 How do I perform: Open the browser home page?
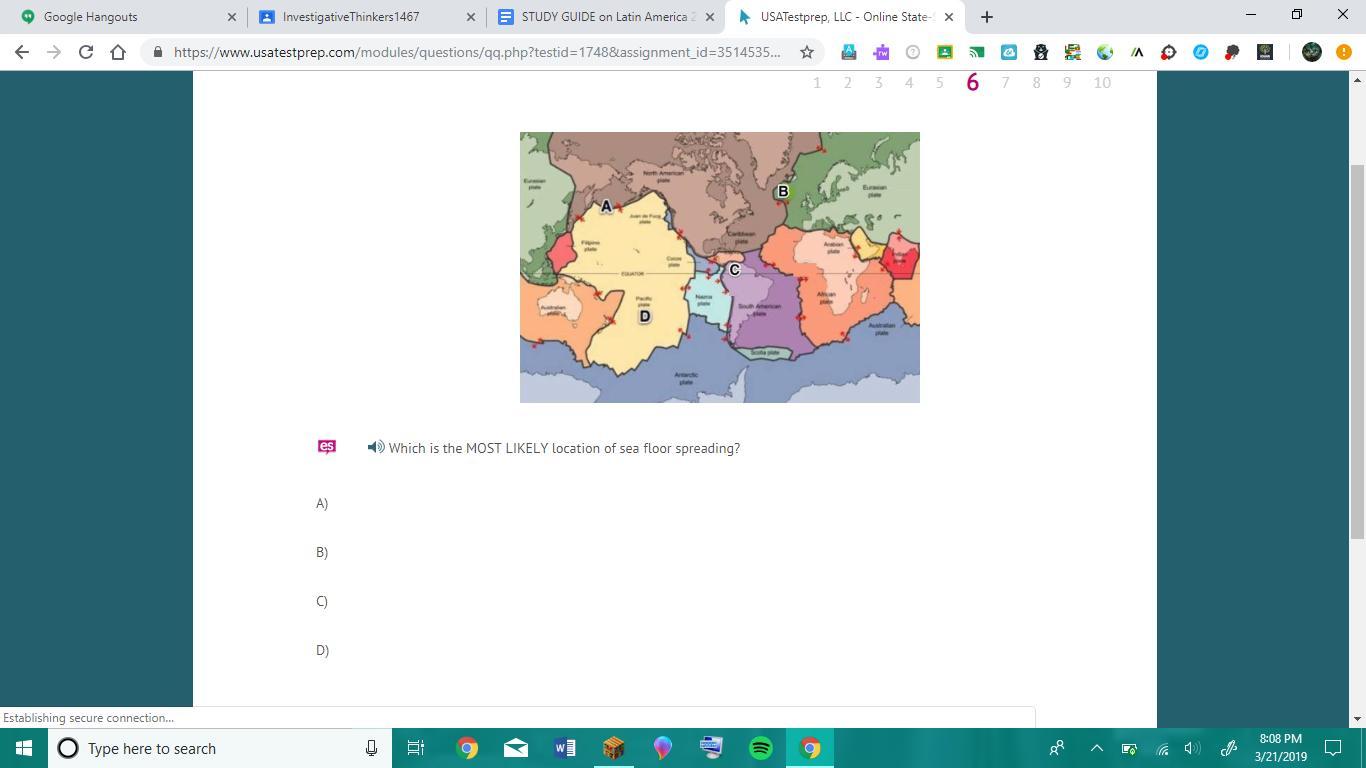(118, 52)
